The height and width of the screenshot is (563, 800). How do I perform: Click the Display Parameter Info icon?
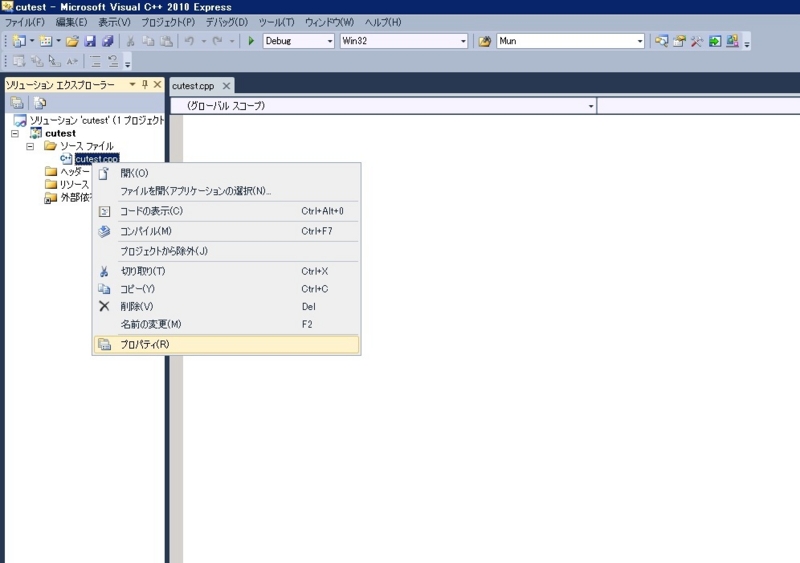(37, 62)
